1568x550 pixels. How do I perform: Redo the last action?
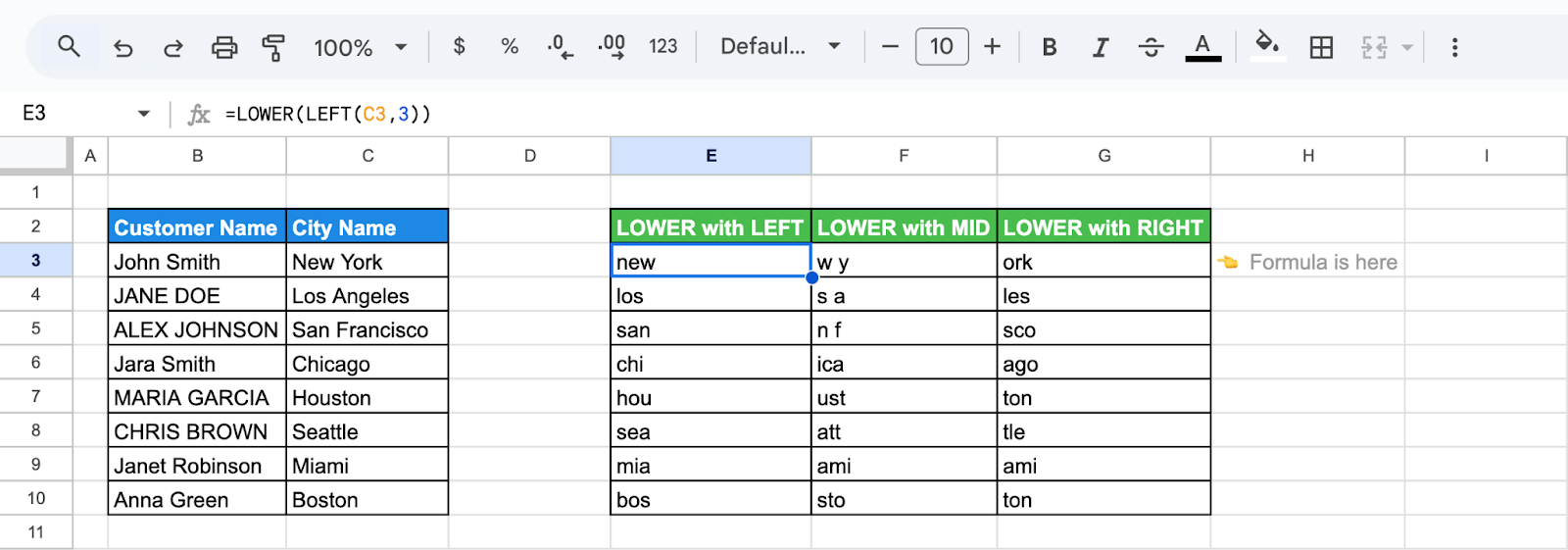click(x=173, y=47)
